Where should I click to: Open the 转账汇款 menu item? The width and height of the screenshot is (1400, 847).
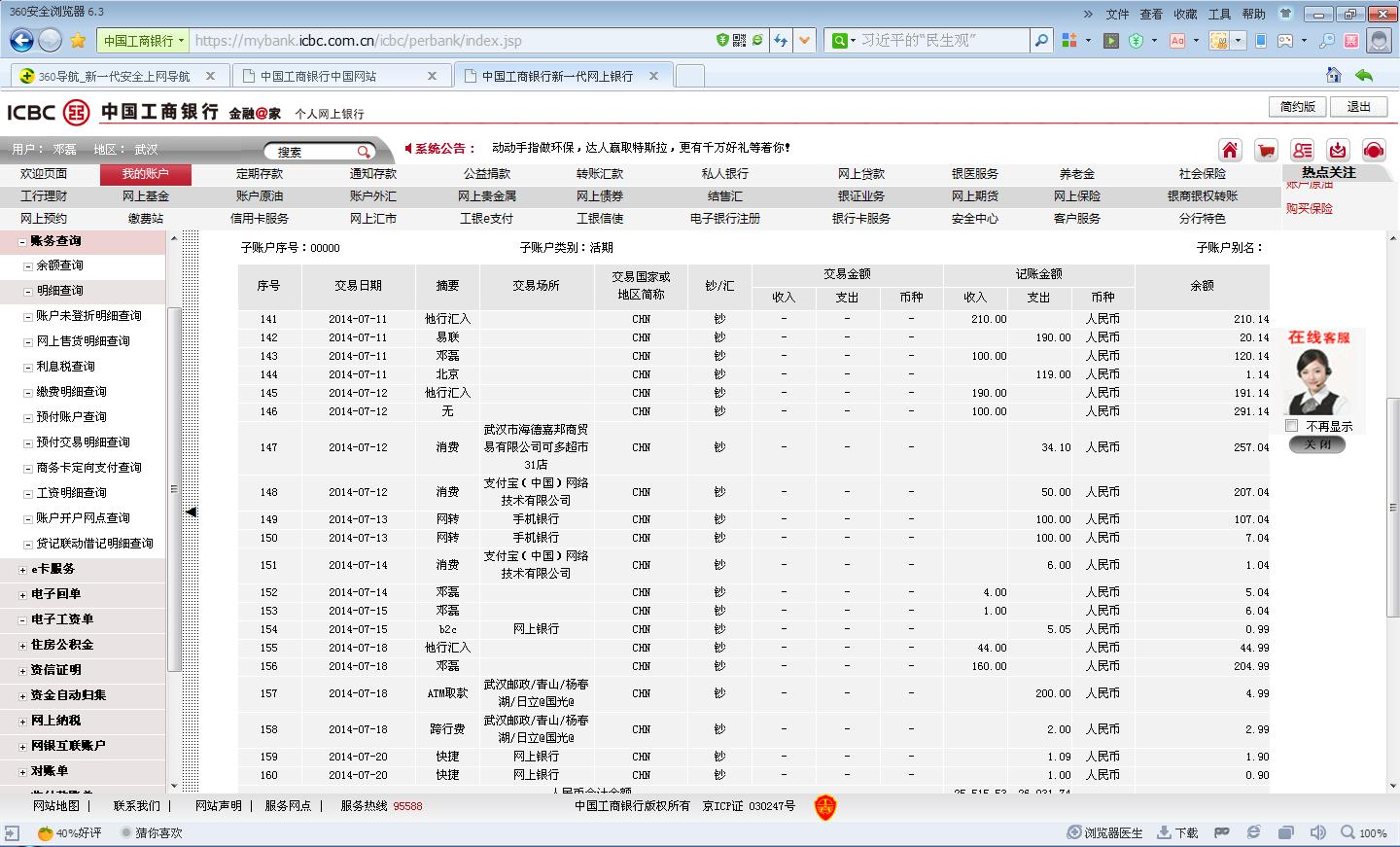[599, 174]
